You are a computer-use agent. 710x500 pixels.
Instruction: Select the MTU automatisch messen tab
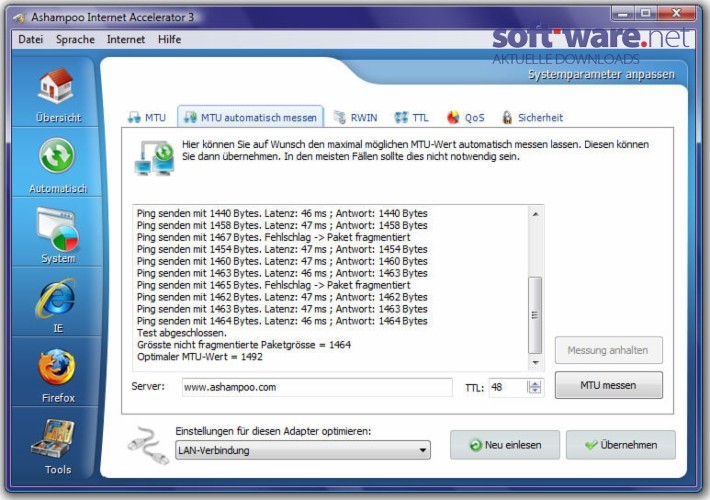click(250, 118)
